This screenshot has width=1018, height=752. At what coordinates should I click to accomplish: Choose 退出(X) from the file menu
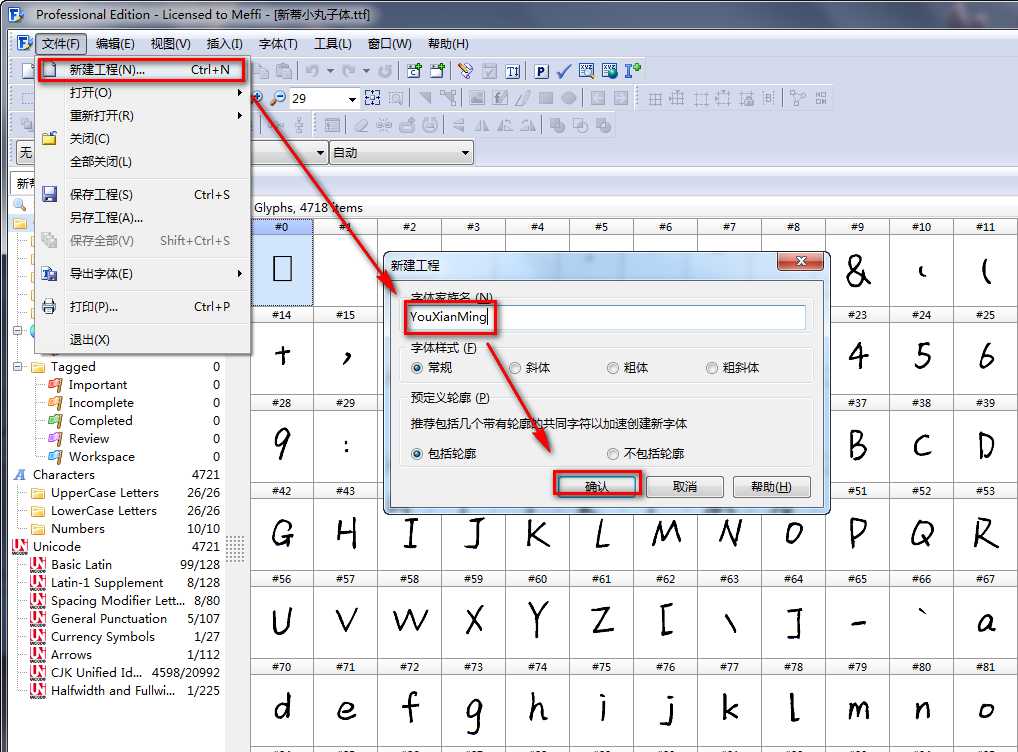tap(142, 340)
